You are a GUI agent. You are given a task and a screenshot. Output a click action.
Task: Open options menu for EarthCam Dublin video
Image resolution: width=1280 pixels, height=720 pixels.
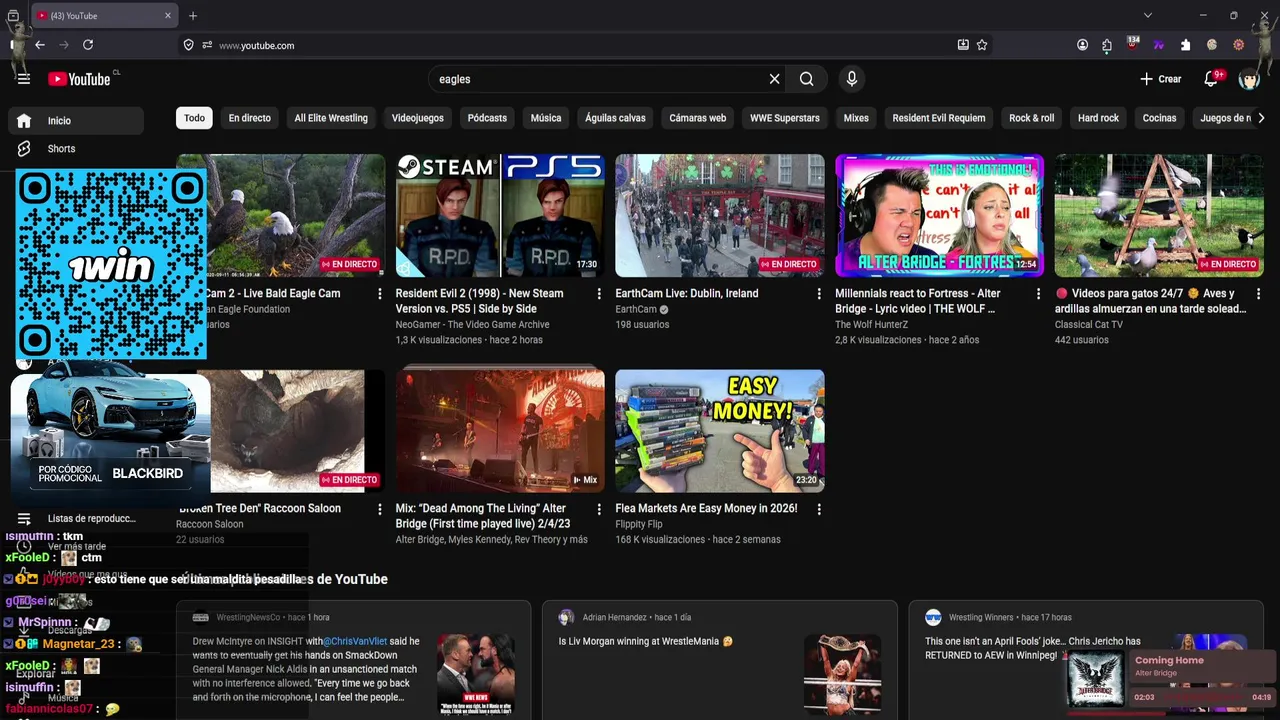(819, 294)
